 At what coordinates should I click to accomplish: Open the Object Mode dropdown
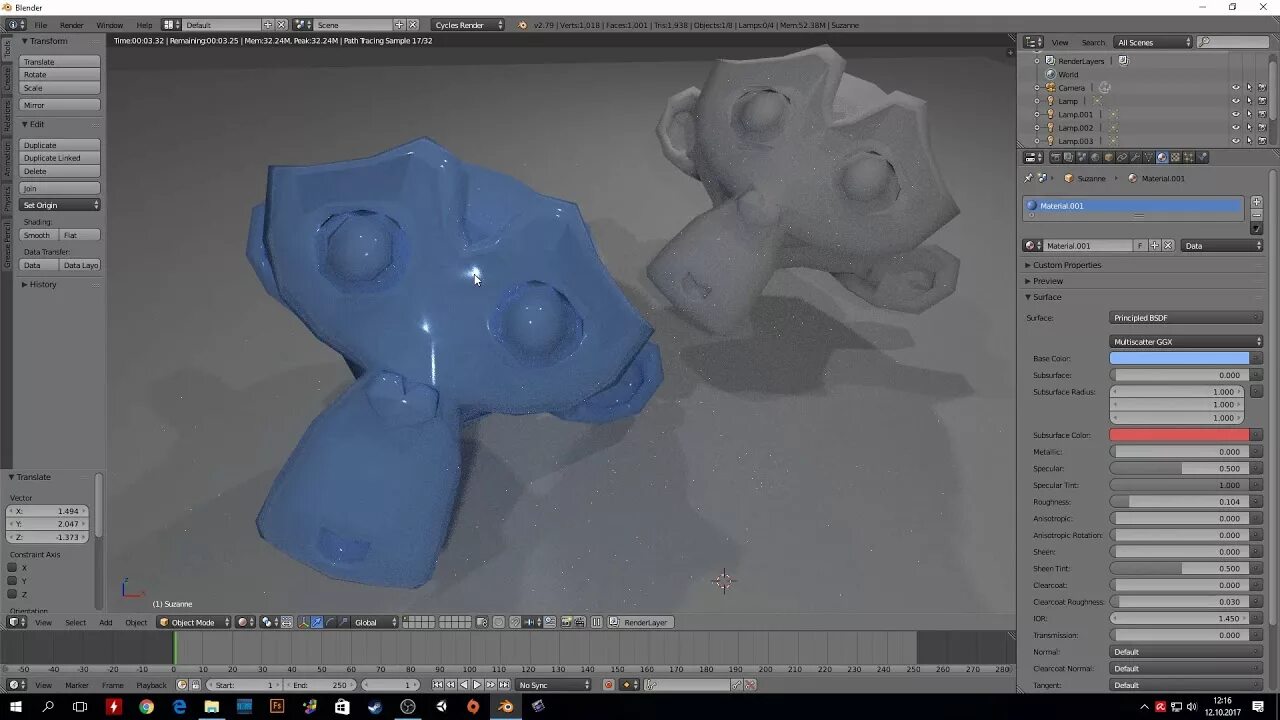(194, 622)
